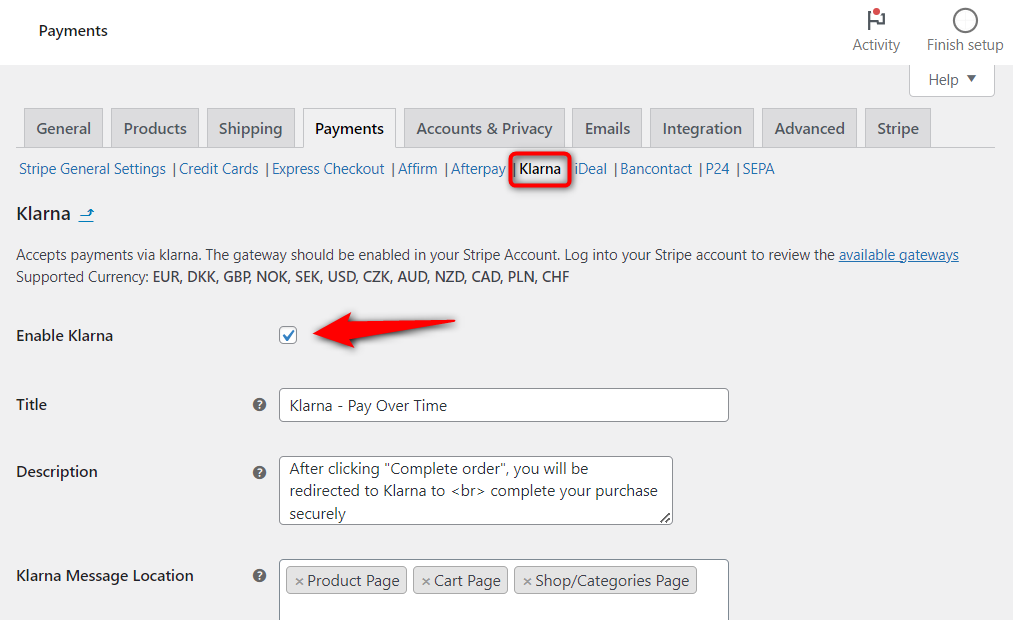Click the help icon next to Title

(260, 405)
